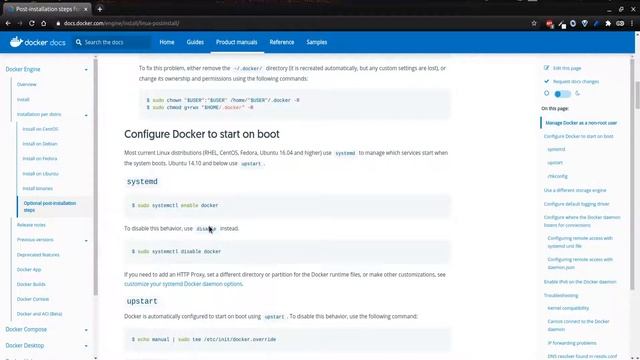
Task: Click the Search the docs field
Action: 112,42
